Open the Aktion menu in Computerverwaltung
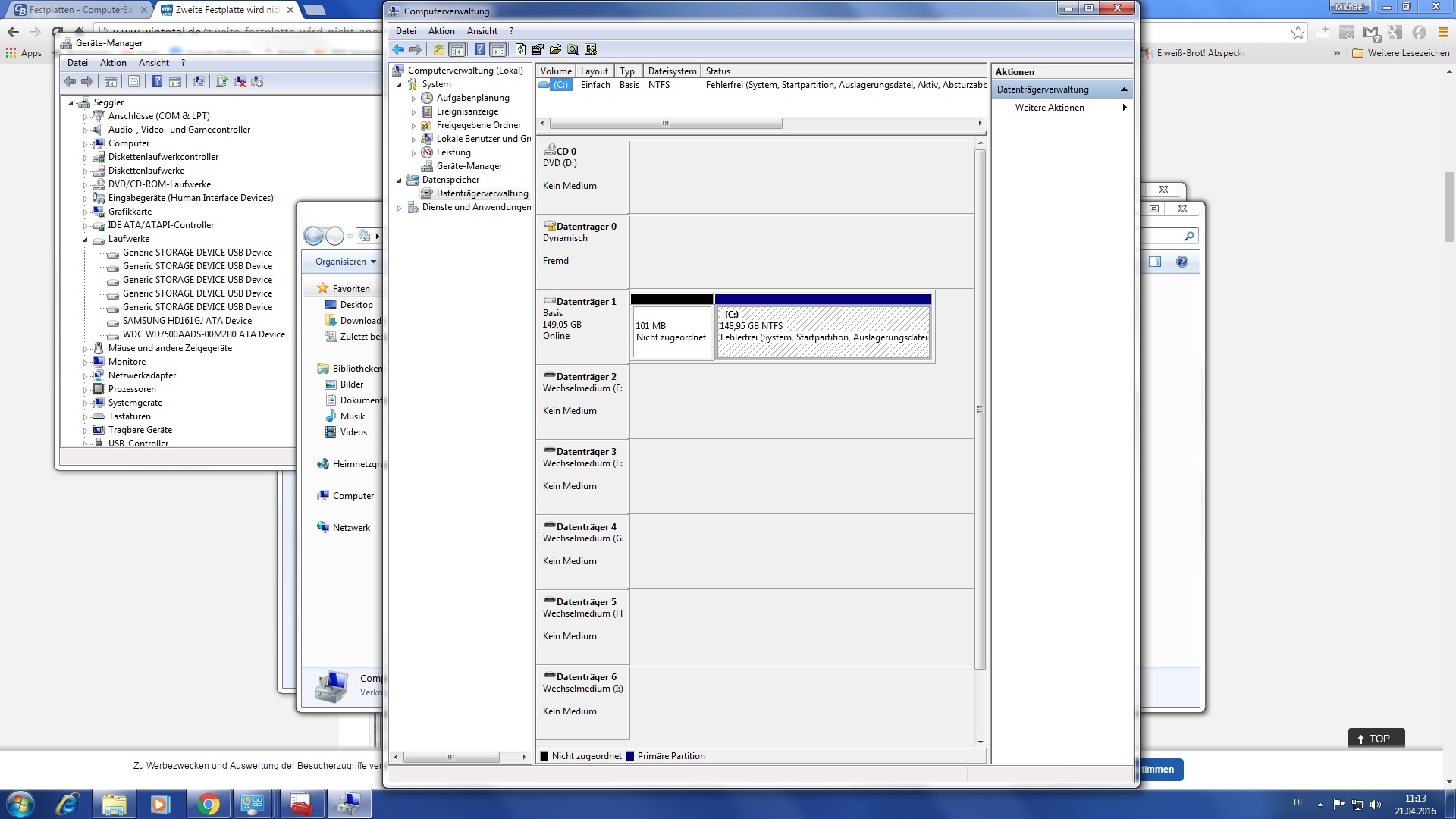Viewport: 1456px width, 819px height. tap(441, 31)
